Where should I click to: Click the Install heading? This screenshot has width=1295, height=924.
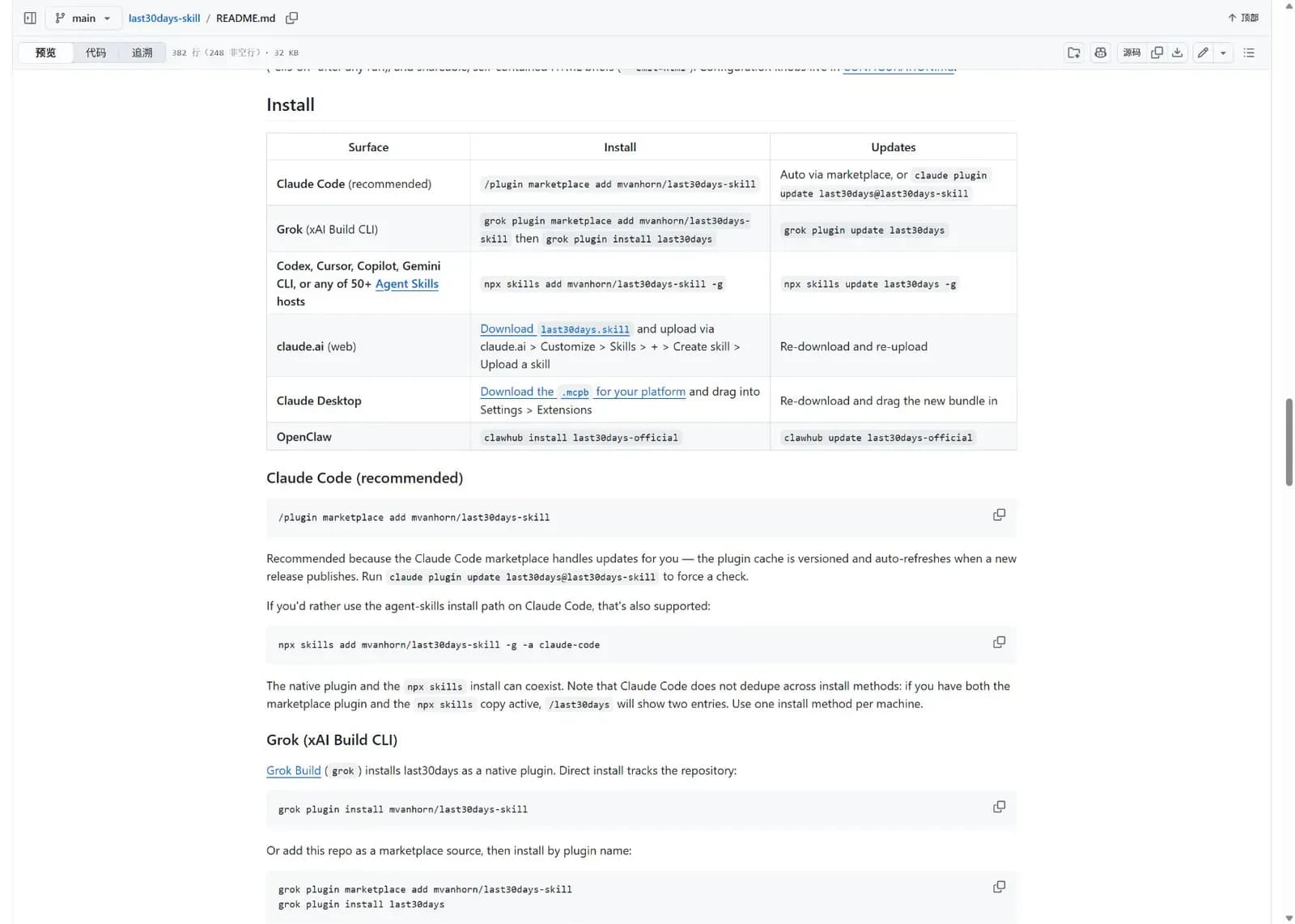tap(291, 104)
